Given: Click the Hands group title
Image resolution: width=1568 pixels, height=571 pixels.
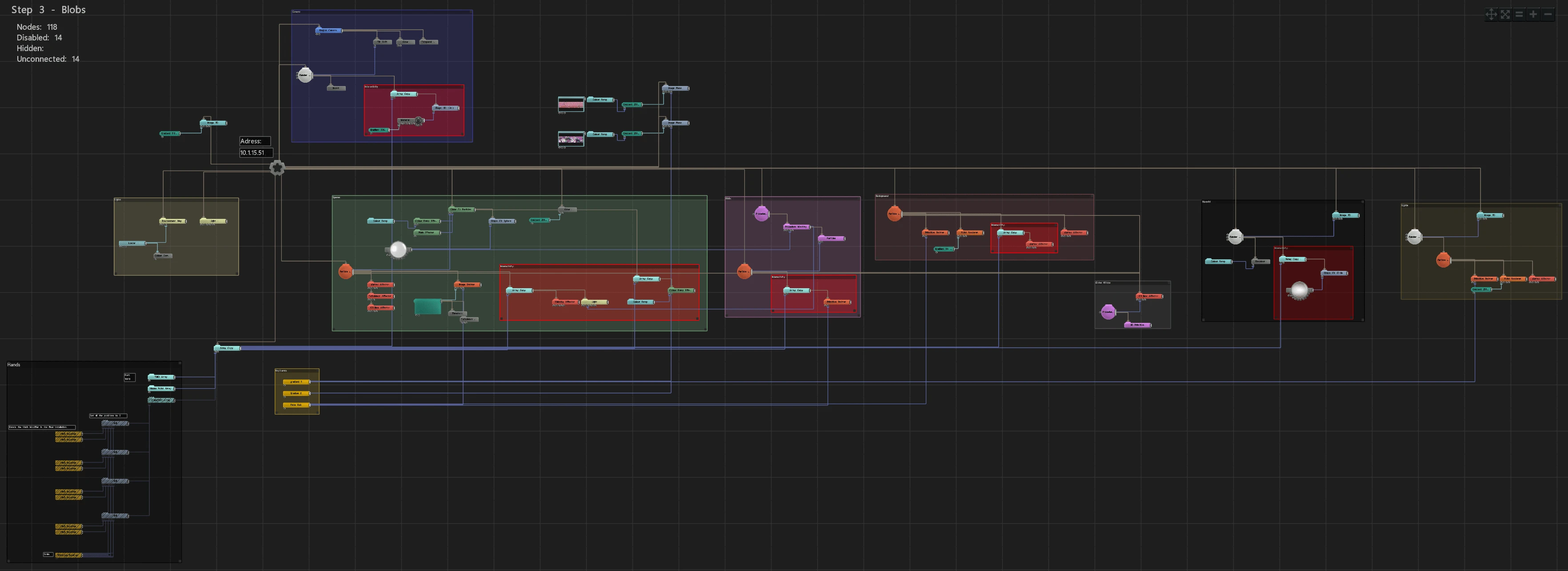Looking at the screenshot, I should point(14,365).
